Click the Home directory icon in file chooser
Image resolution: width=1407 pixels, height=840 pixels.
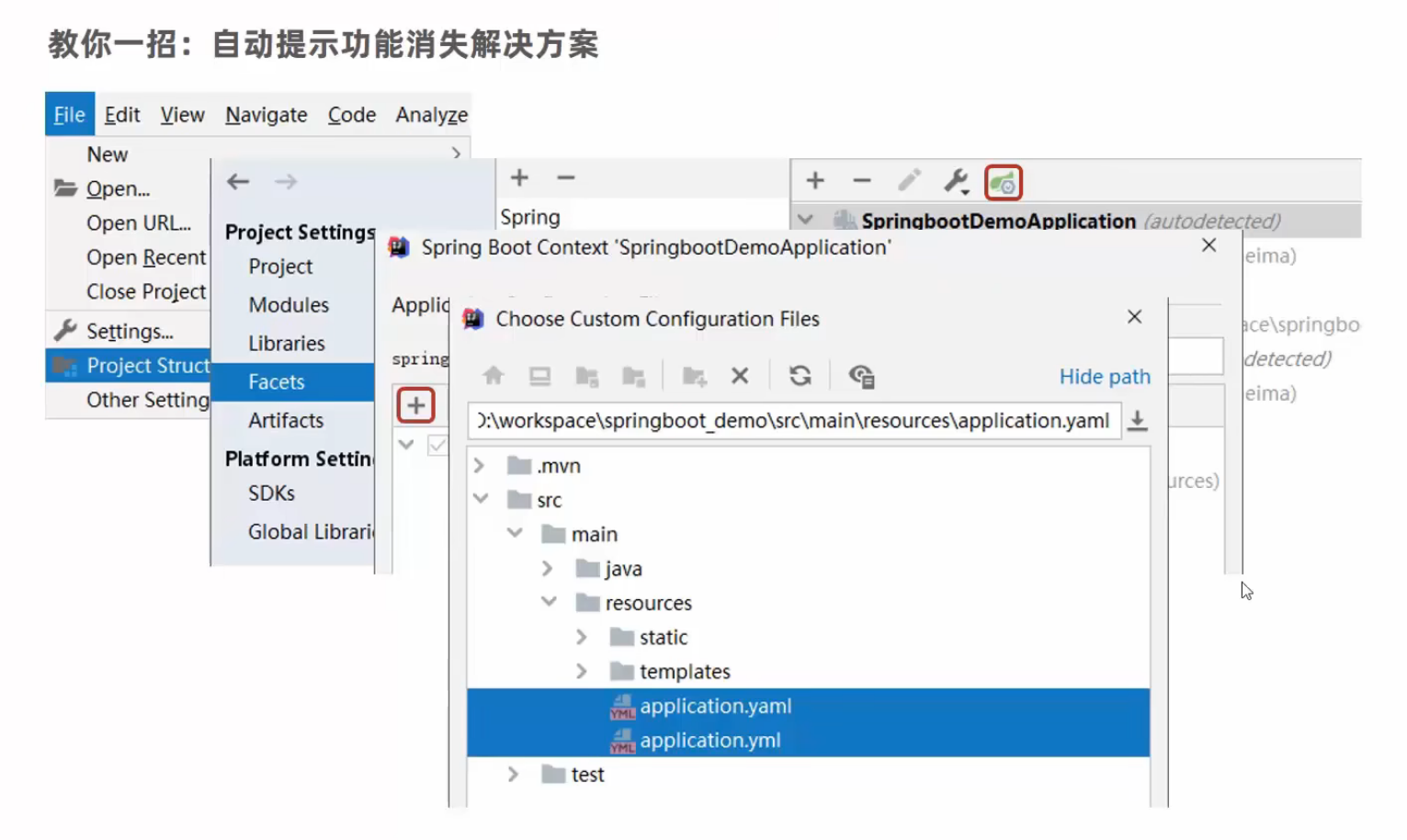click(494, 375)
